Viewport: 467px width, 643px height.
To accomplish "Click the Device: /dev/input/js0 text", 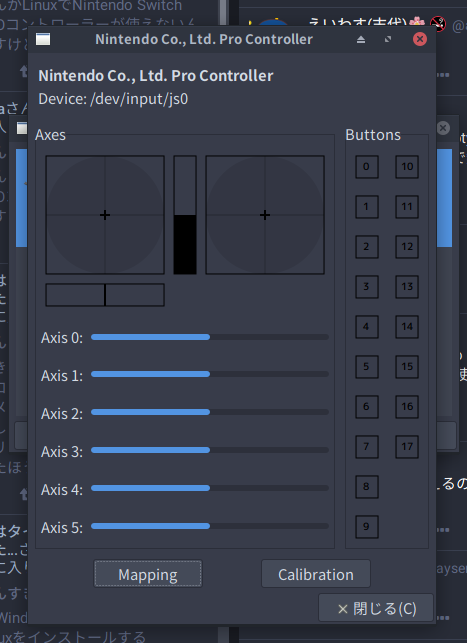I will tap(113, 99).
